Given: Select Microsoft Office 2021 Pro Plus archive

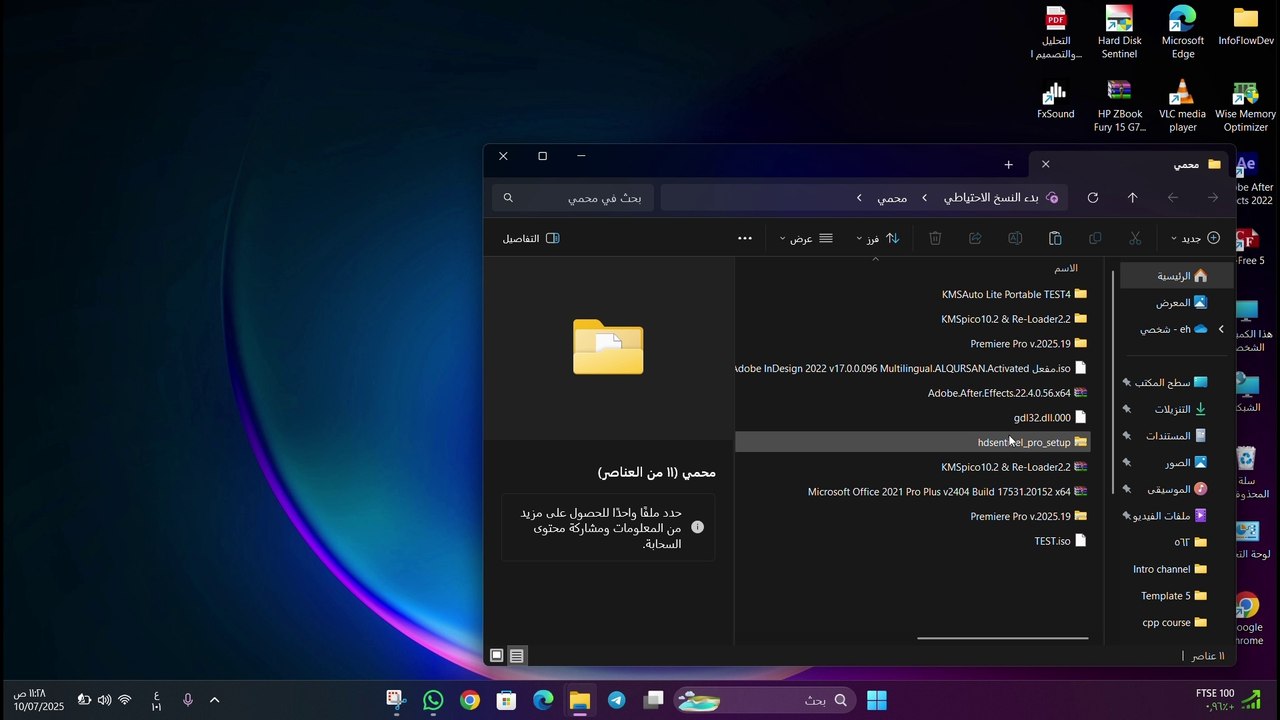Looking at the screenshot, I should point(947,492).
